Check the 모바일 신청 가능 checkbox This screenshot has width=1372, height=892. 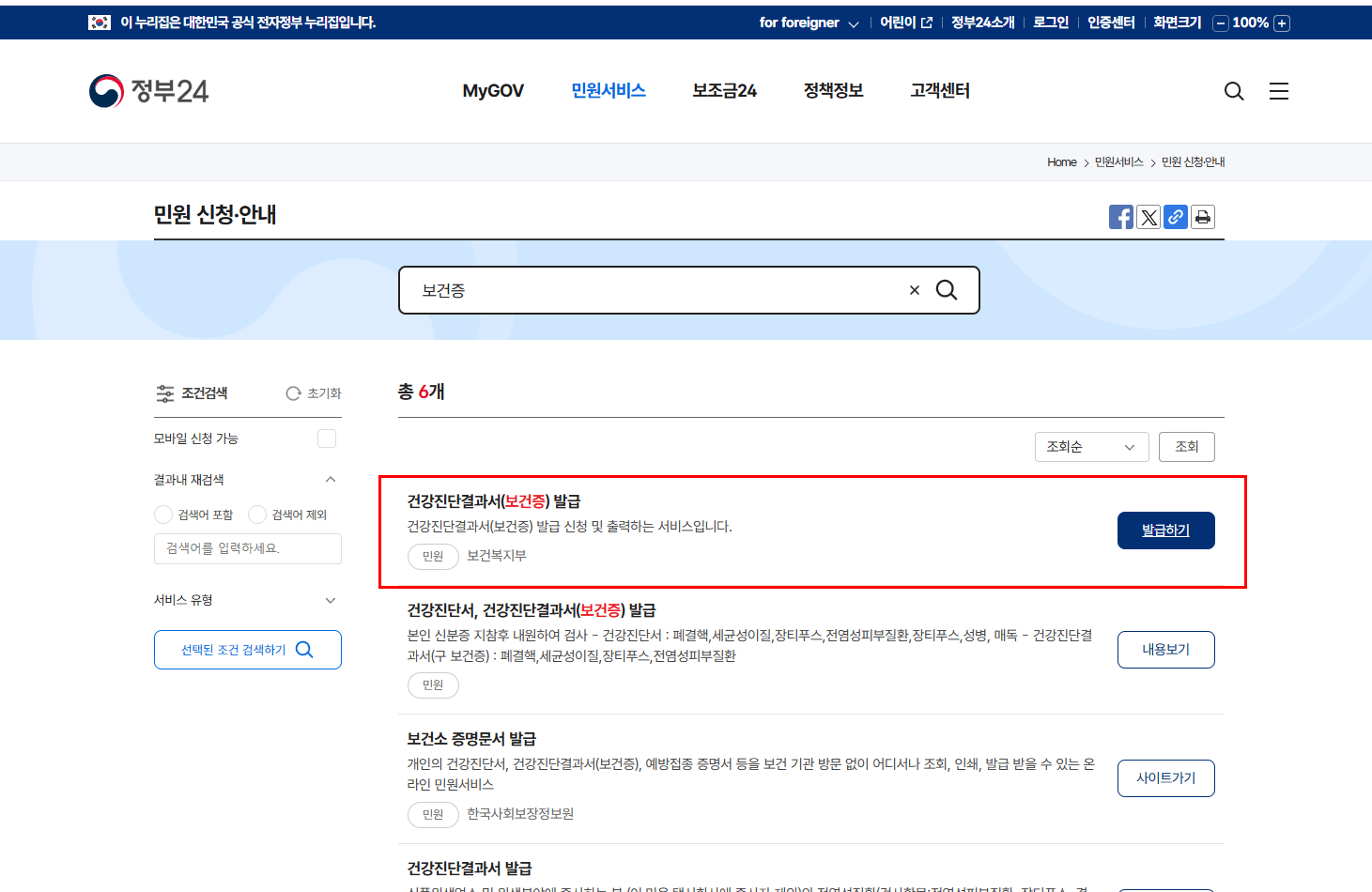[x=326, y=438]
